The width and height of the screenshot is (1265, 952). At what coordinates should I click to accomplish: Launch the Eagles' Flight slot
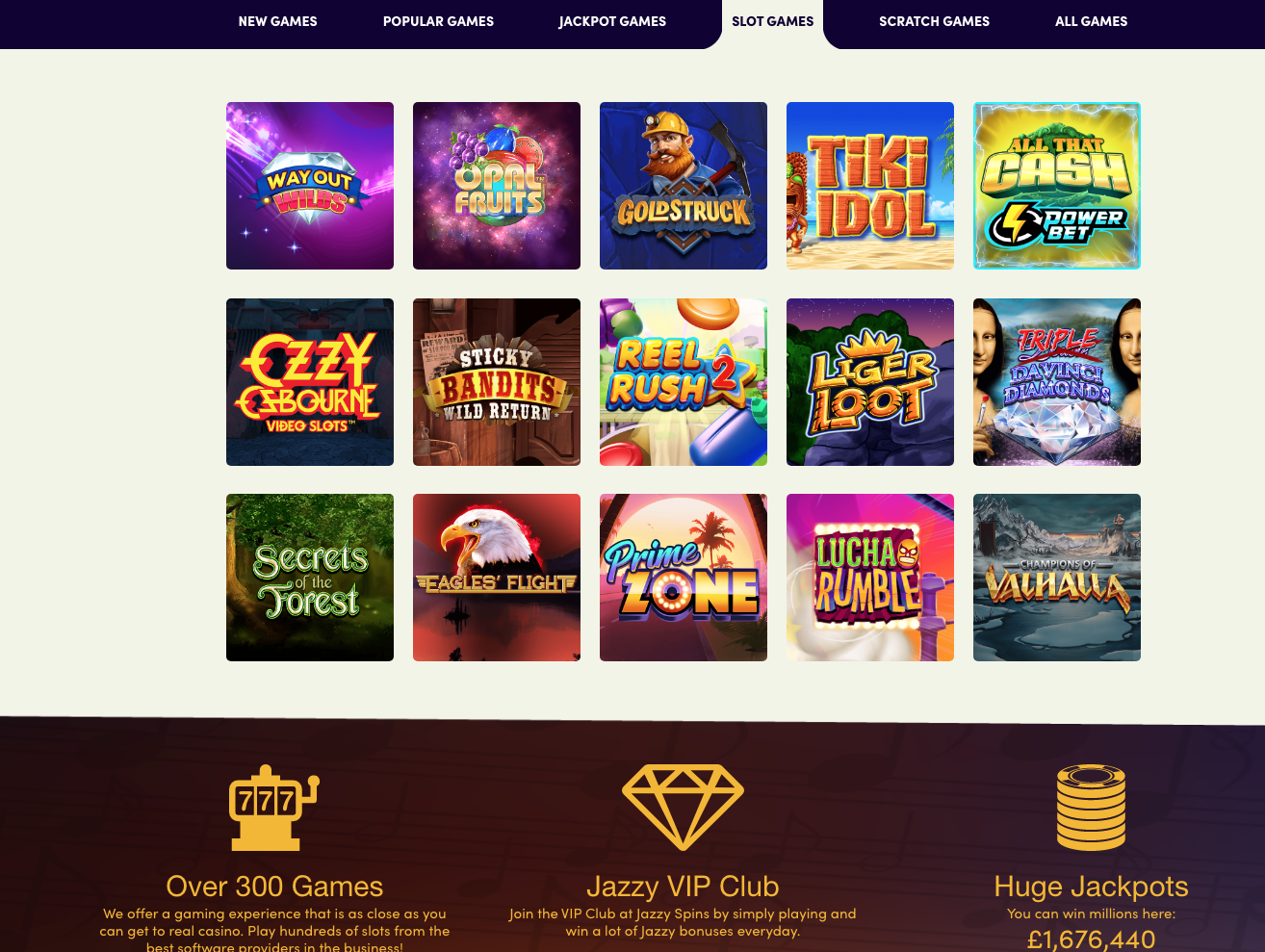(497, 578)
